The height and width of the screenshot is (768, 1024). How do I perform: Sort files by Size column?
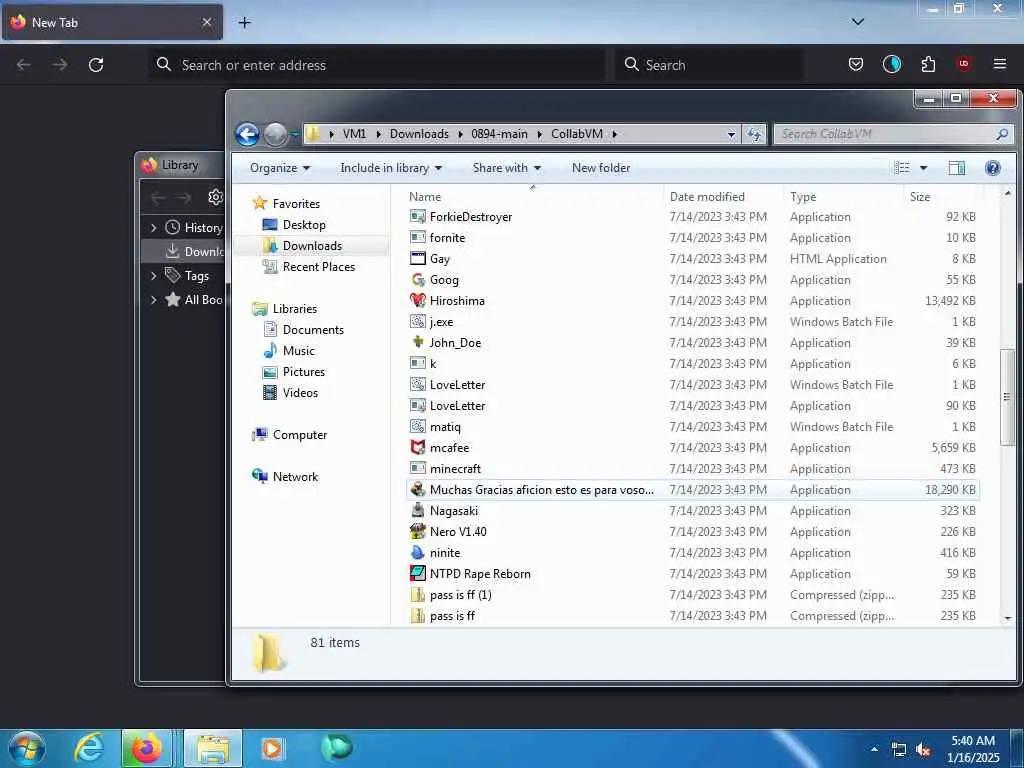click(920, 197)
